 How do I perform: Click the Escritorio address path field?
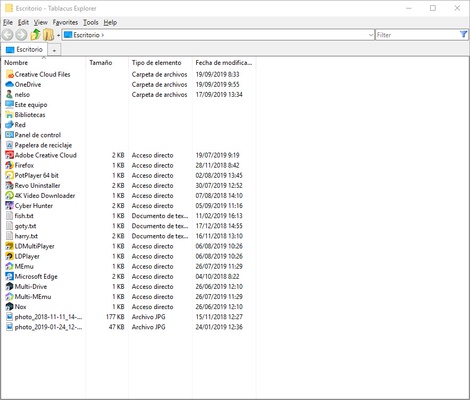218,35
